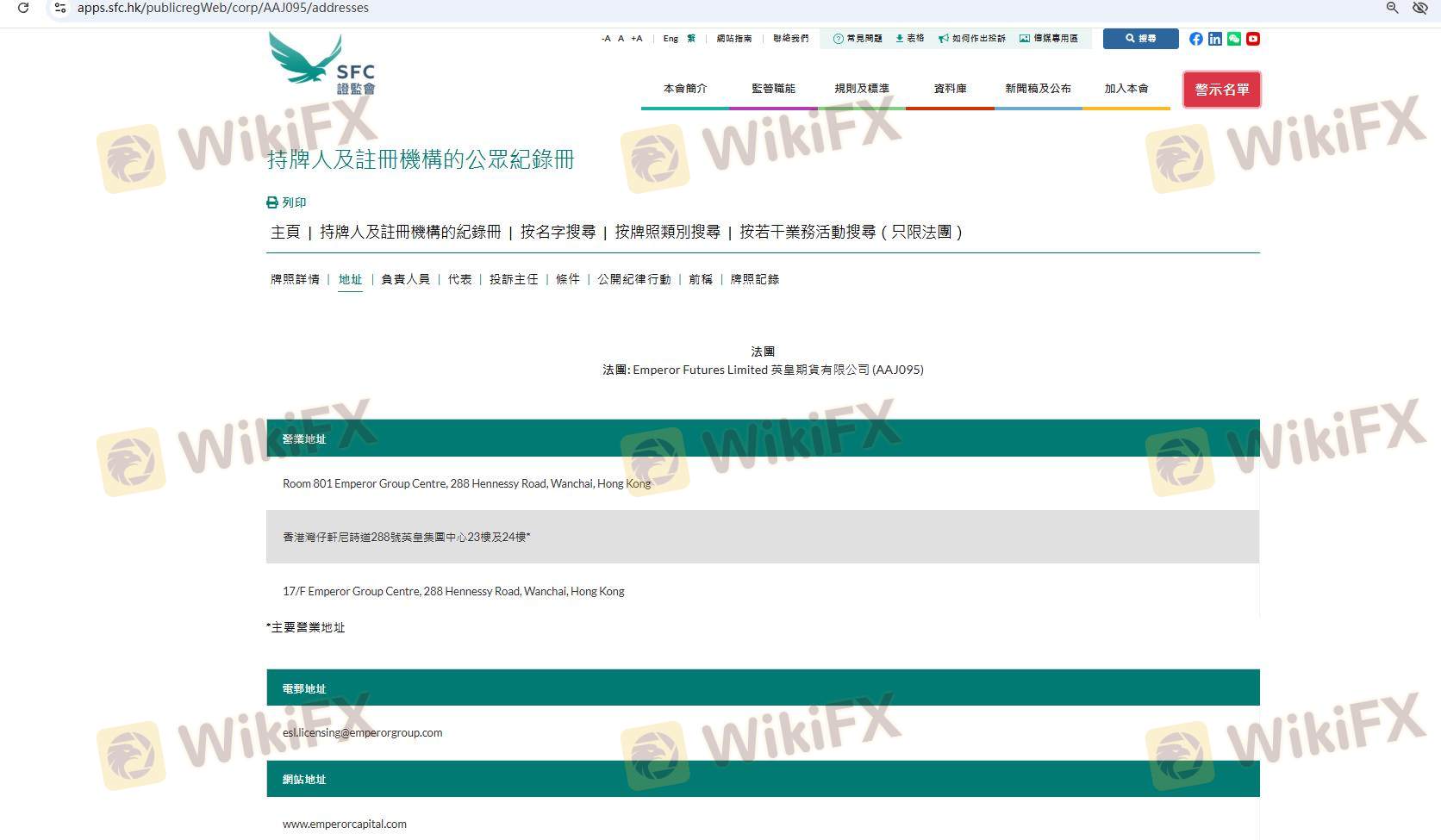1441x840 pixels.
Task: Click the SFC 證監會 eagle logo
Action: pyautogui.click(x=321, y=64)
